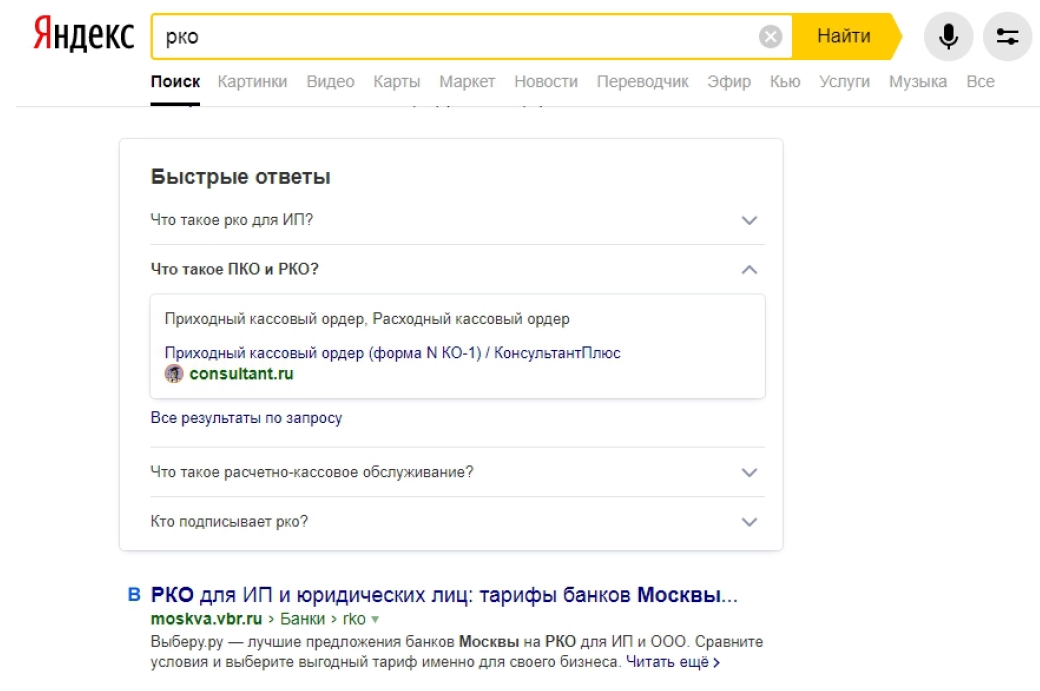This screenshot has width=1040, height=691.
Task: Expand 'Что такое расчетно-кассовое обслуживание?' question
Action: [x=749, y=472]
